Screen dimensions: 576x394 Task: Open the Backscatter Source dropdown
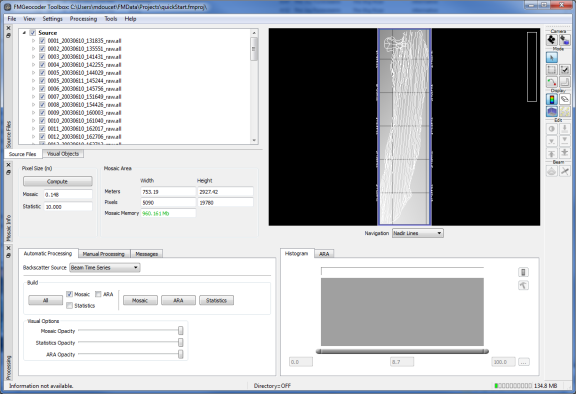[105, 268]
